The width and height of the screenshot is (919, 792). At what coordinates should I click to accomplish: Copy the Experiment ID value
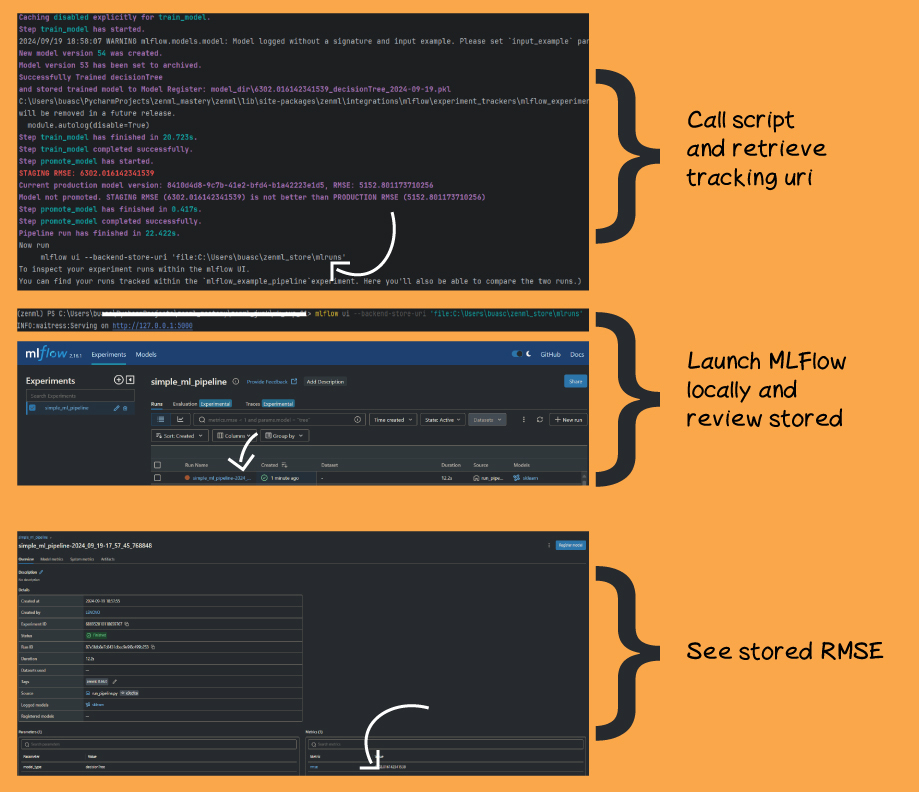pos(127,624)
